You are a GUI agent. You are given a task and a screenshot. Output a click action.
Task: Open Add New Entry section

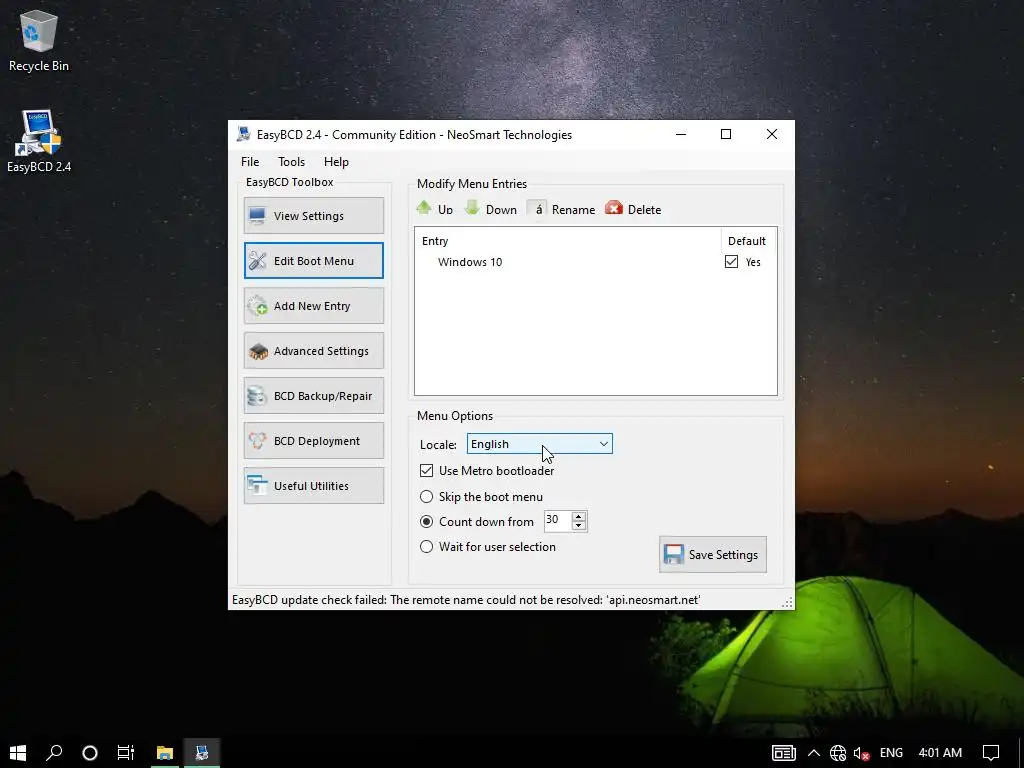coord(313,306)
